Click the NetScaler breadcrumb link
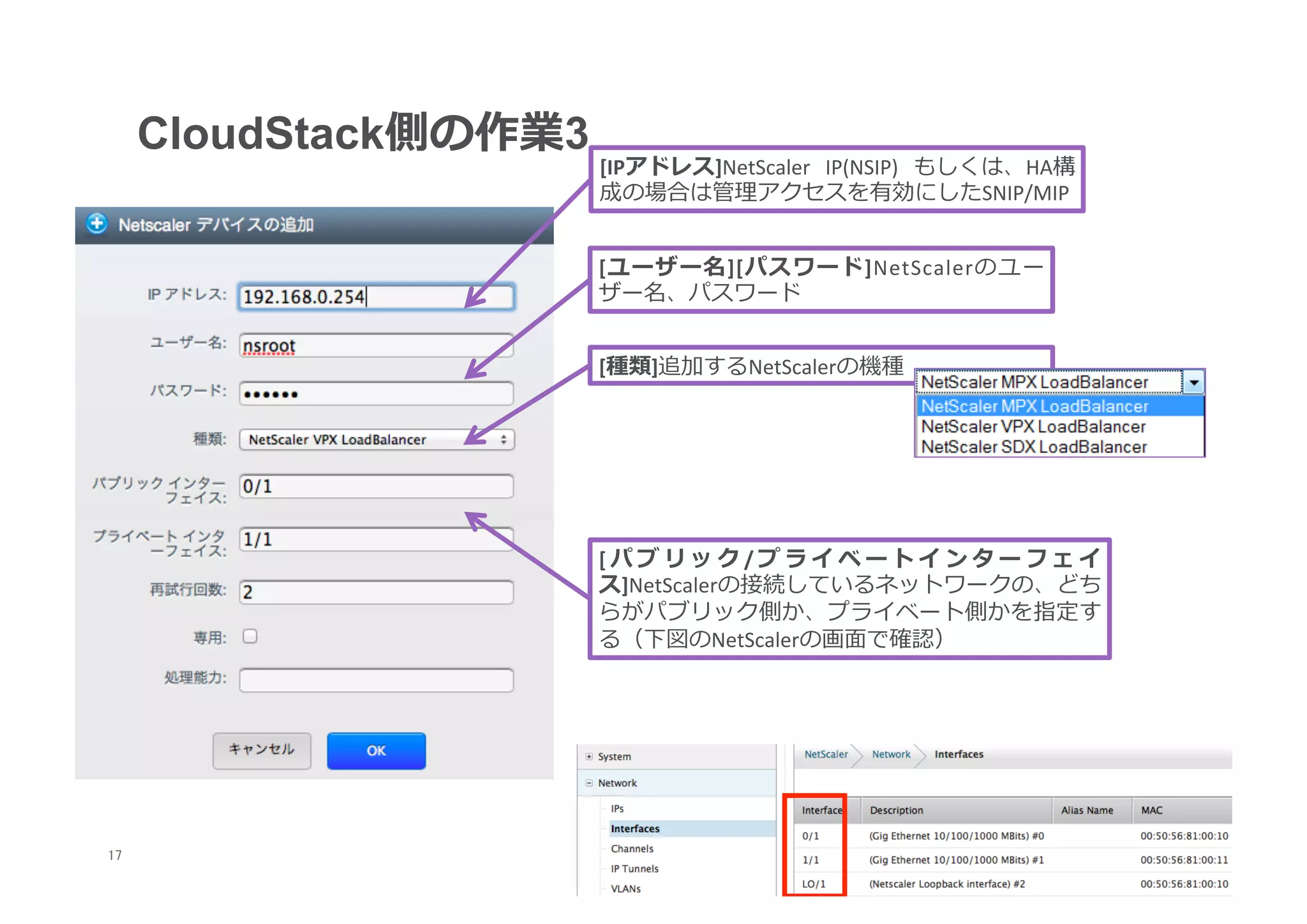Image resolution: width=1307 pixels, height=924 pixels. pos(826,754)
